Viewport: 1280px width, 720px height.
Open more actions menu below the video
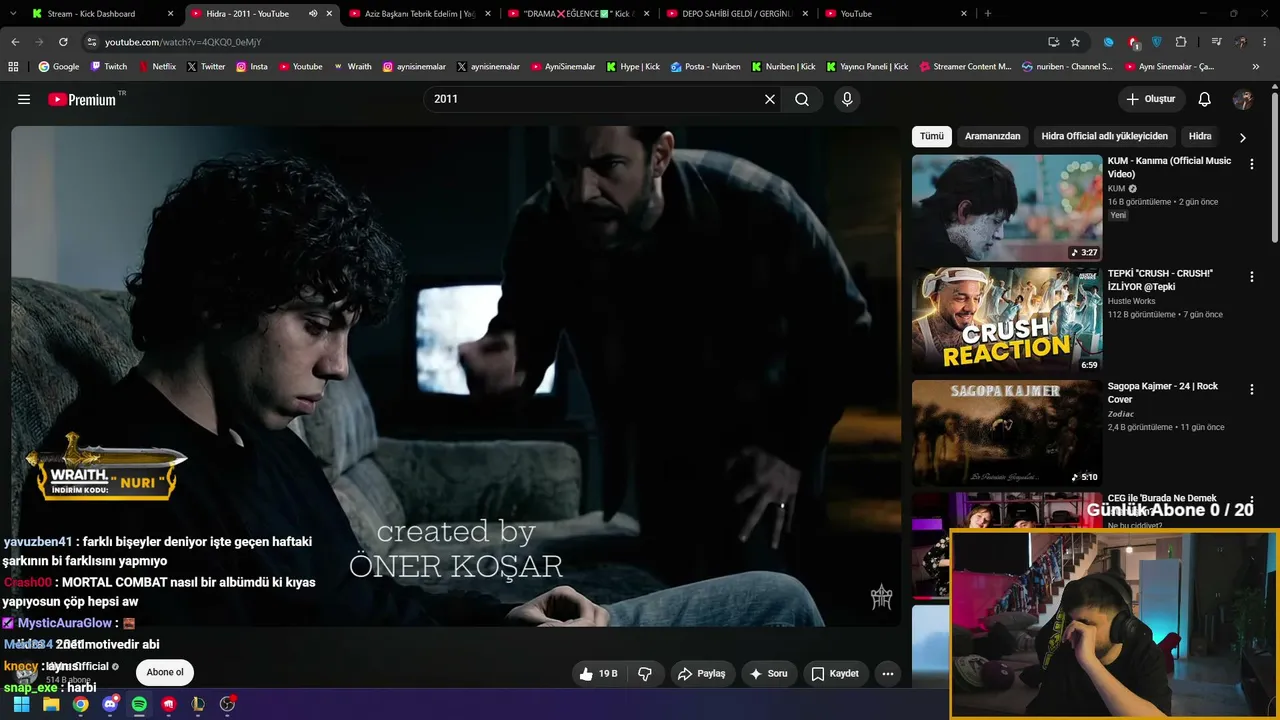[x=888, y=674]
